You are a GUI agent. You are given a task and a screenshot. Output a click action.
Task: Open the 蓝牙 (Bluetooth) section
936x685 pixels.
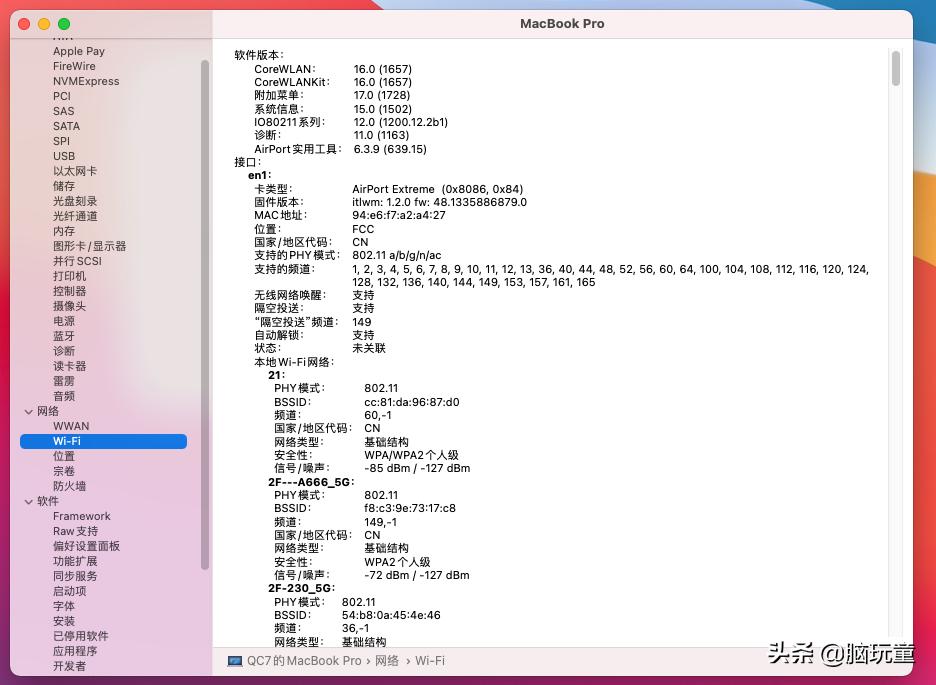click(63, 336)
